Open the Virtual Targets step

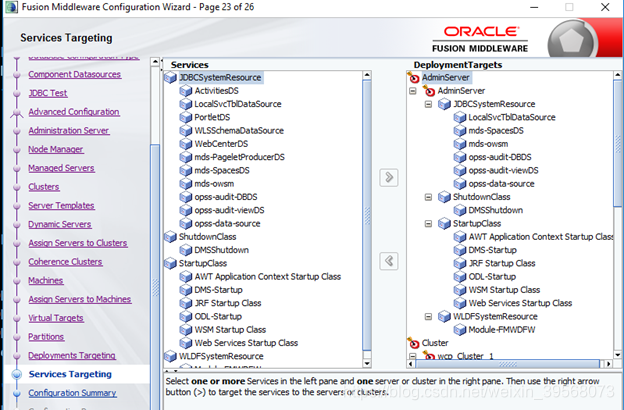point(56,318)
